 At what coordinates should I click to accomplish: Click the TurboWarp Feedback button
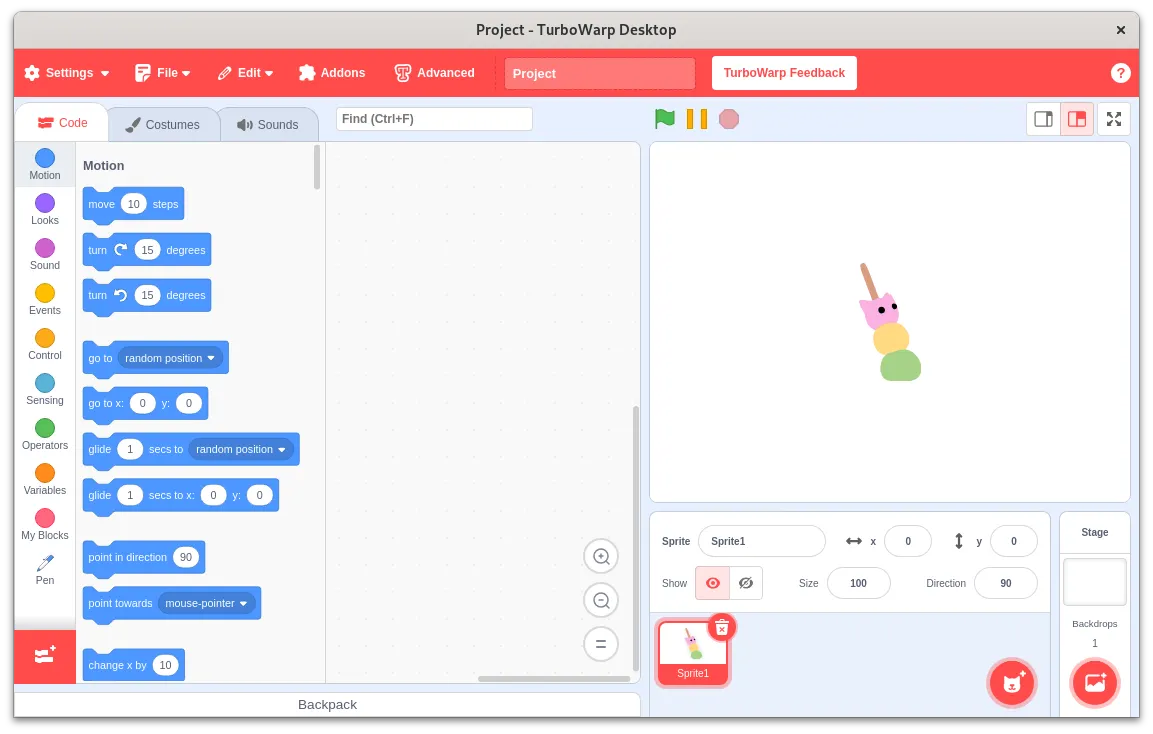784,73
